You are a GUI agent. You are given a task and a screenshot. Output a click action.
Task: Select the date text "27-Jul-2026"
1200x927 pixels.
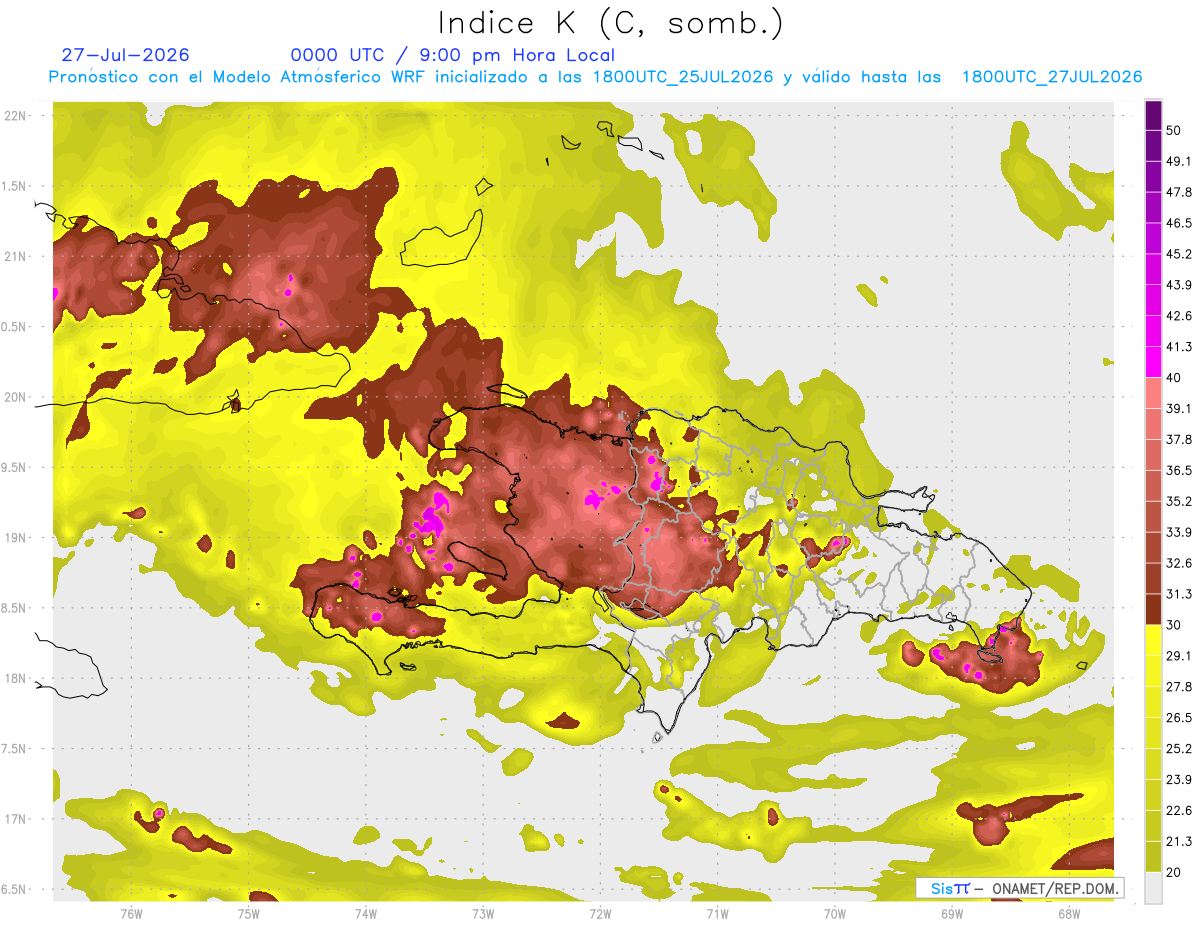(126, 55)
